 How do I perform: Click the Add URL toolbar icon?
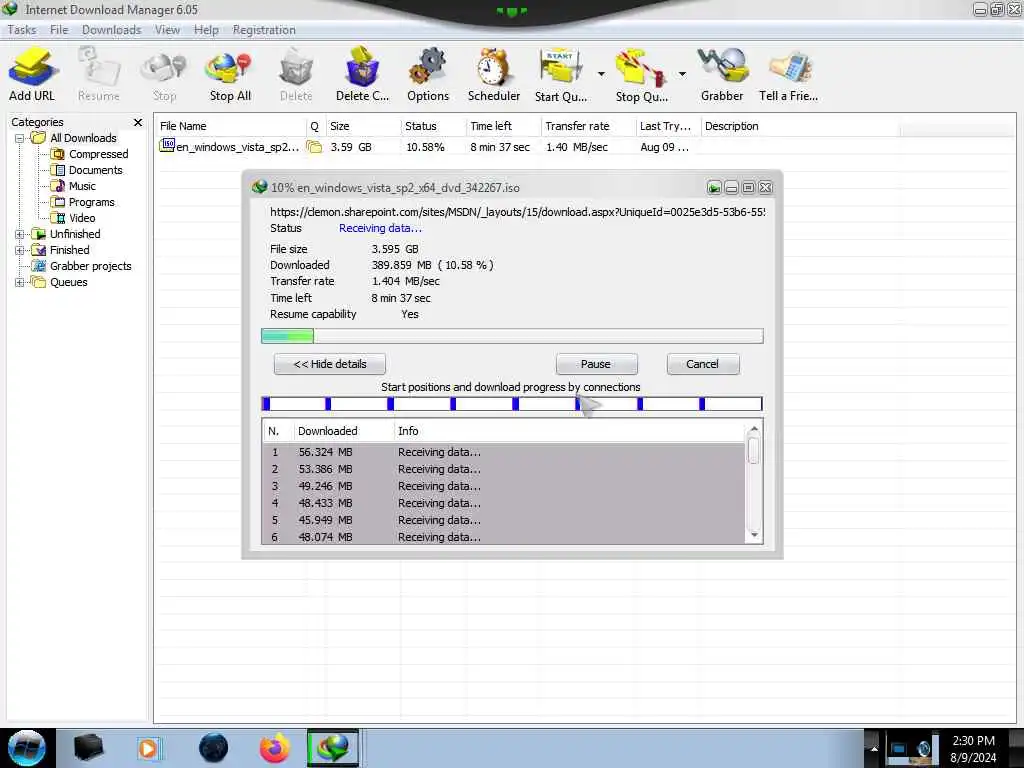pos(32,74)
